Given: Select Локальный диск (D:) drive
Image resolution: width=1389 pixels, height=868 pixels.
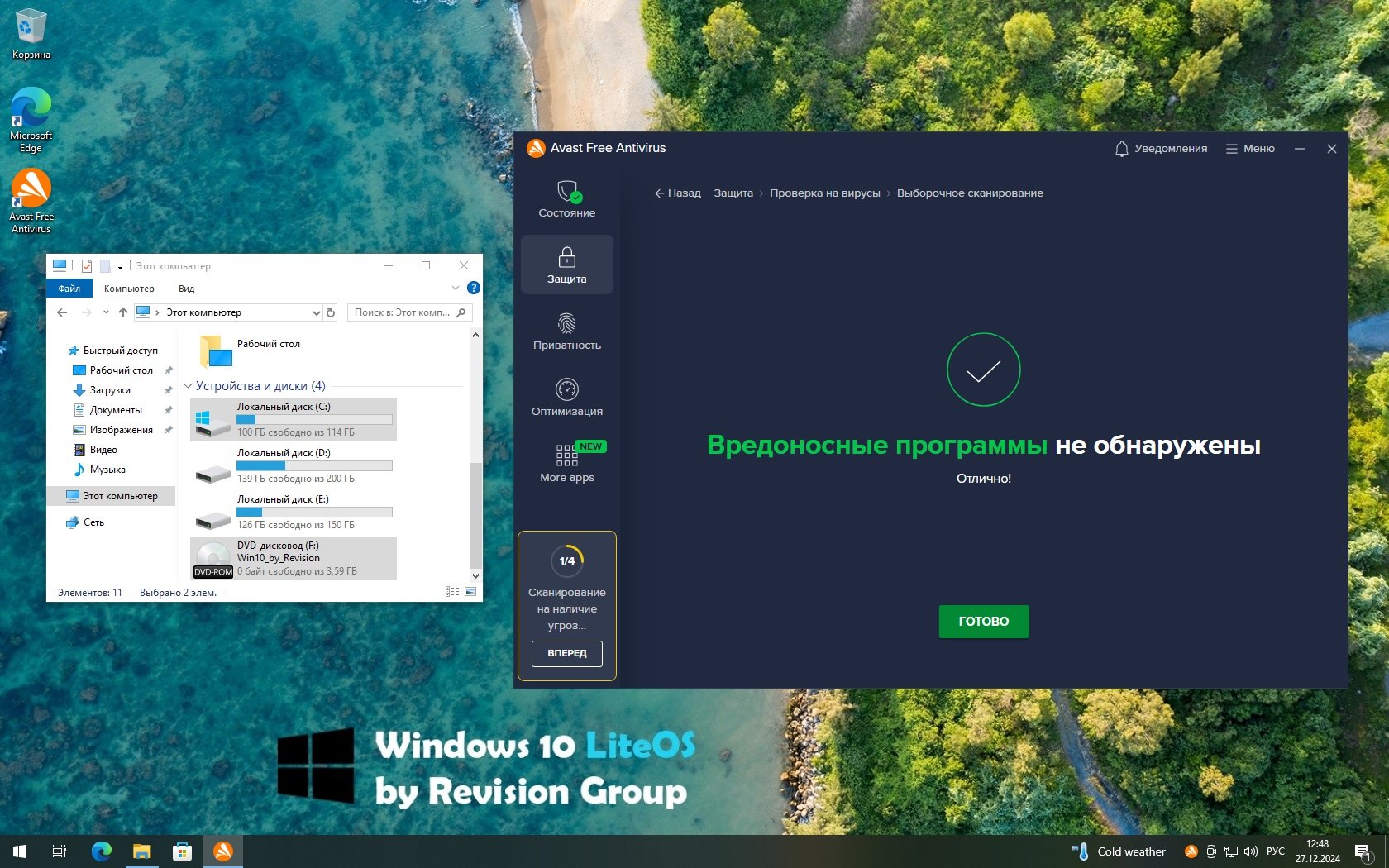Looking at the screenshot, I should point(294,466).
